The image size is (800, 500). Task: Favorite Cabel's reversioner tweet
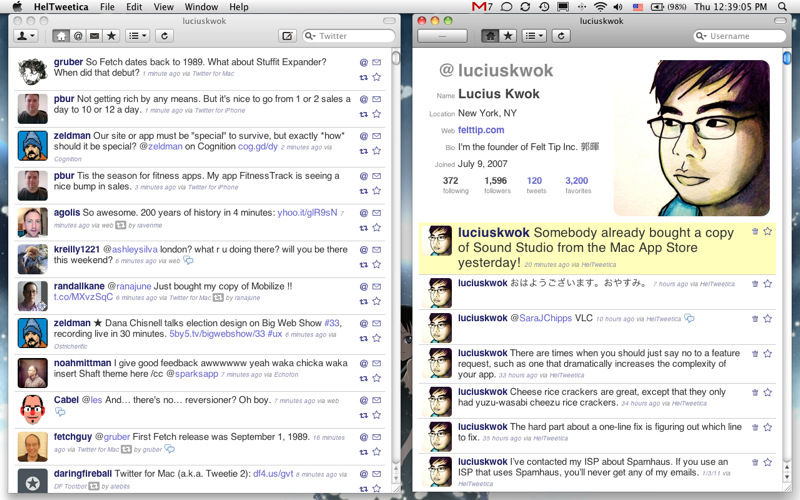pyautogui.click(x=377, y=415)
